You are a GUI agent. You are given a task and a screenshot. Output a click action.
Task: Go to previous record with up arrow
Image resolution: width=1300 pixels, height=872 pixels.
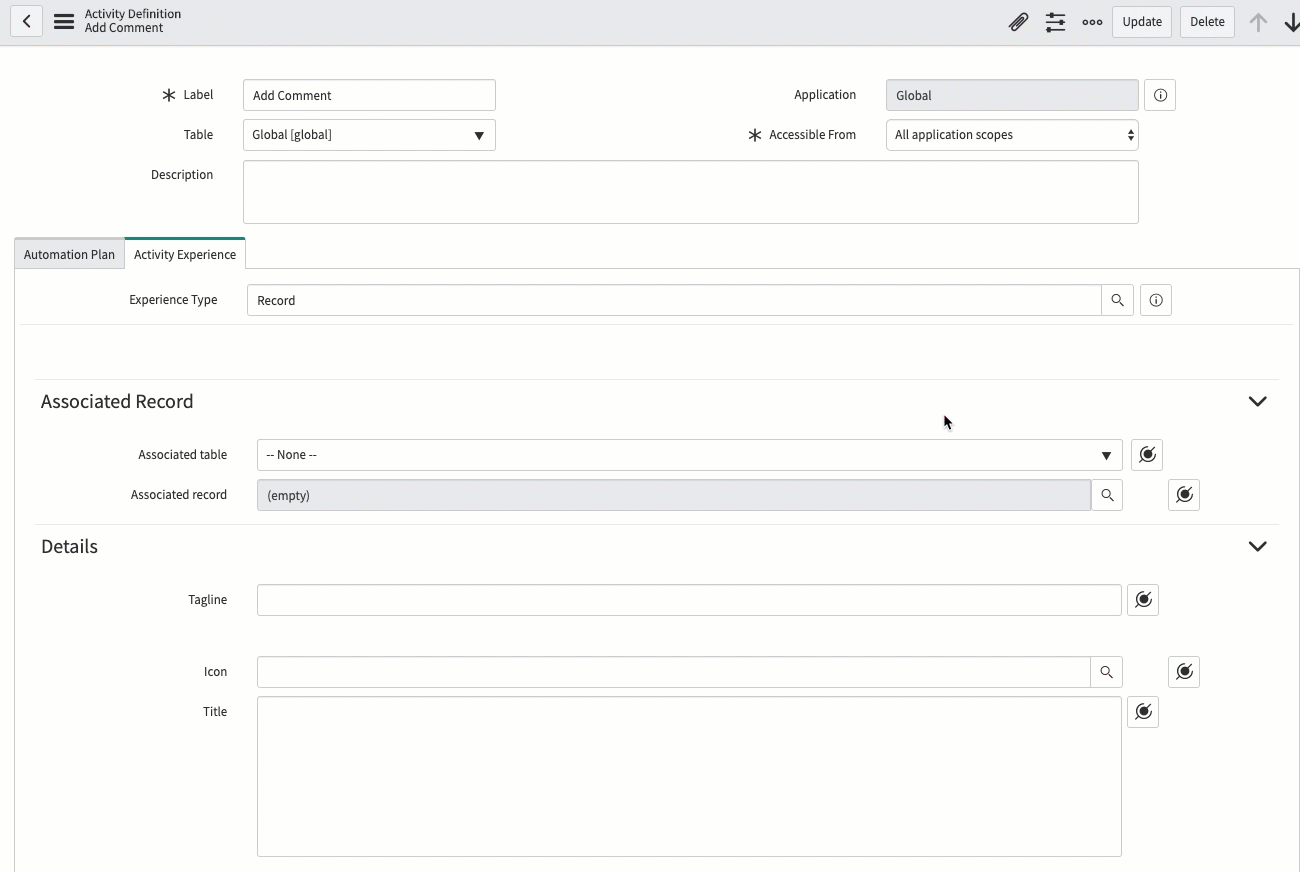[x=1258, y=21]
